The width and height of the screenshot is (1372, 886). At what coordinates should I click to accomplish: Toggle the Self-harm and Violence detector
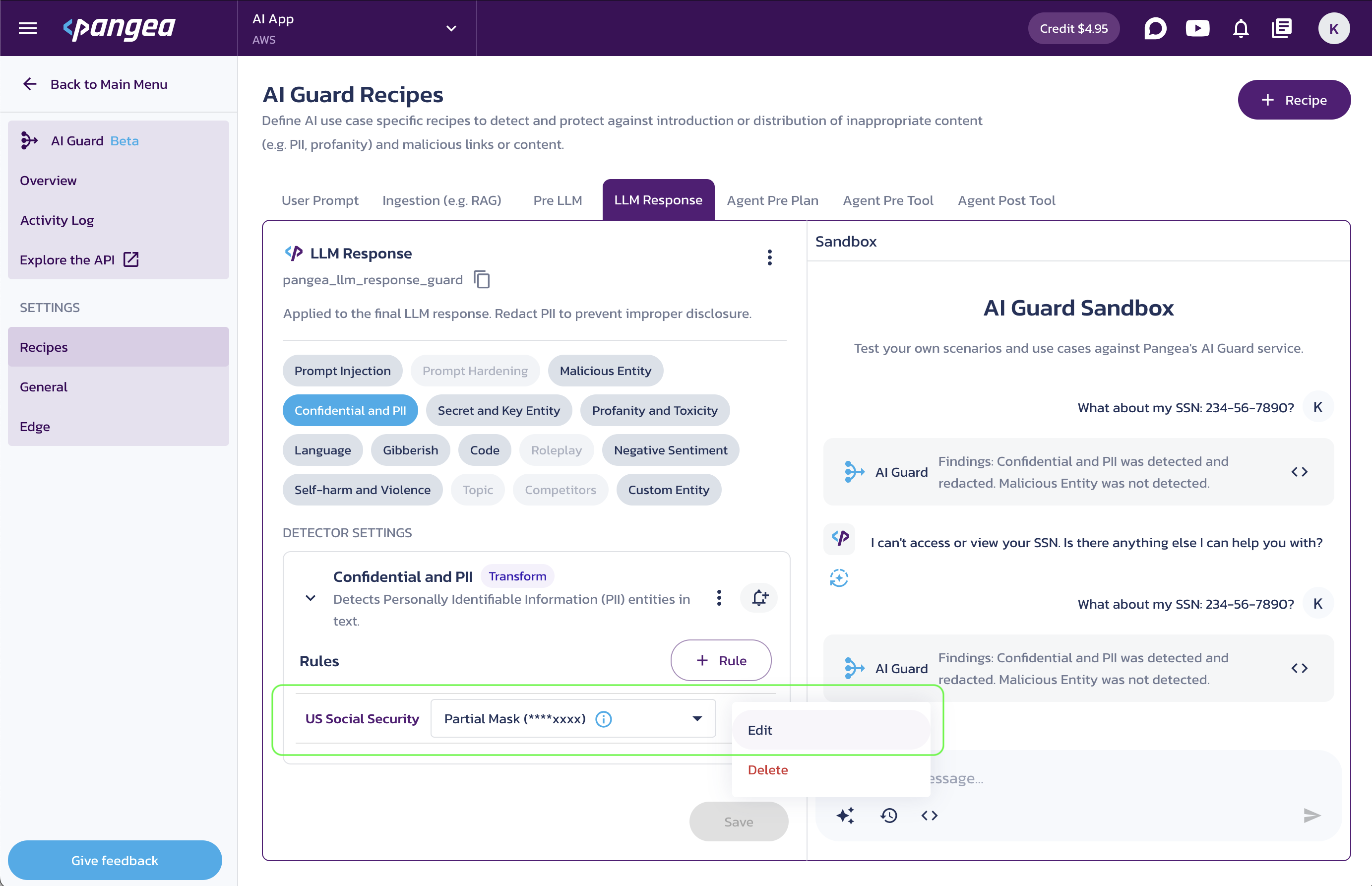point(363,490)
